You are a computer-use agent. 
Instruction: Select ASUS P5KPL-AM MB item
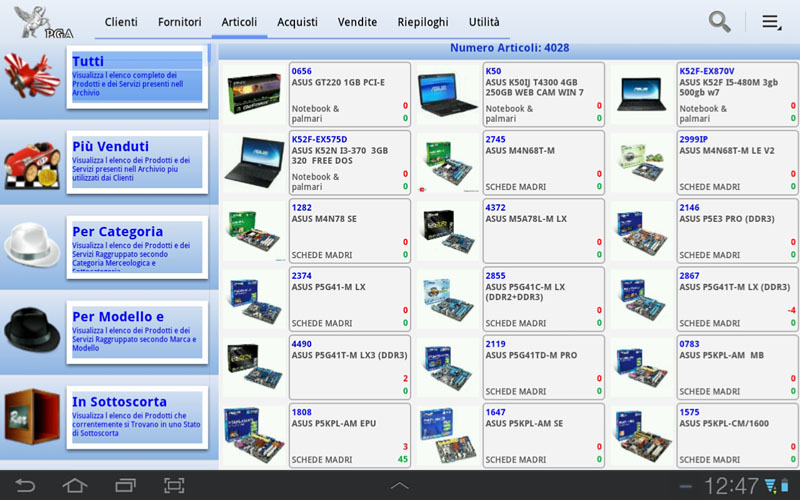coord(737,367)
